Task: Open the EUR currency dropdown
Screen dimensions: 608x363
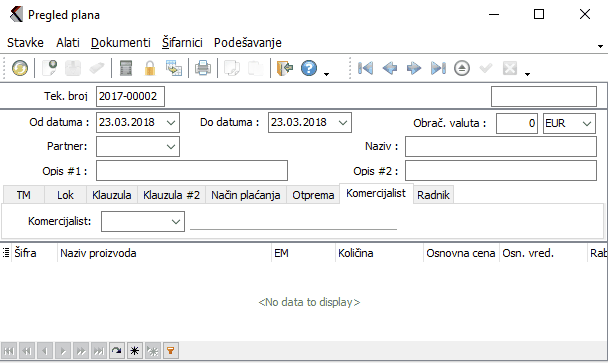Action: click(587, 123)
